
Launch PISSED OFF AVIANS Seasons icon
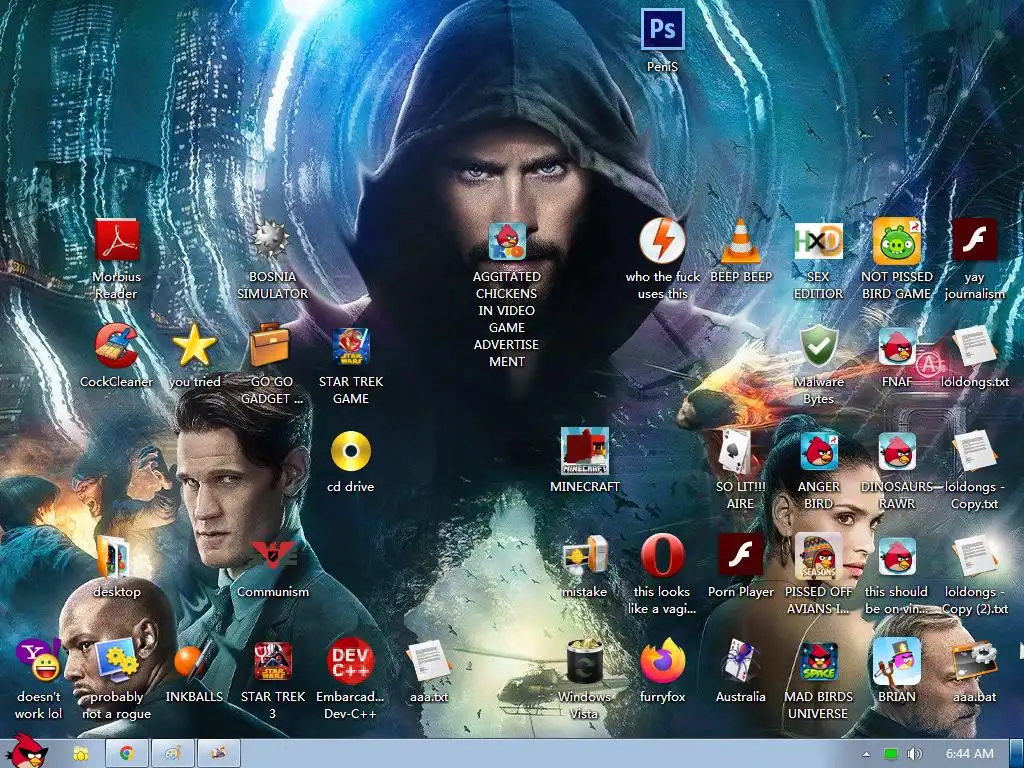pos(818,556)
